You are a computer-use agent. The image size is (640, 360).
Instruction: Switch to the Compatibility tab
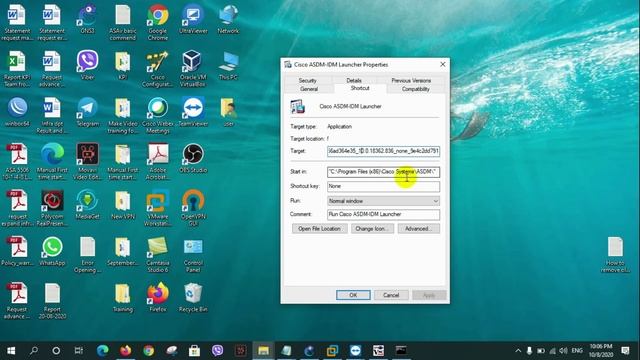416,89
